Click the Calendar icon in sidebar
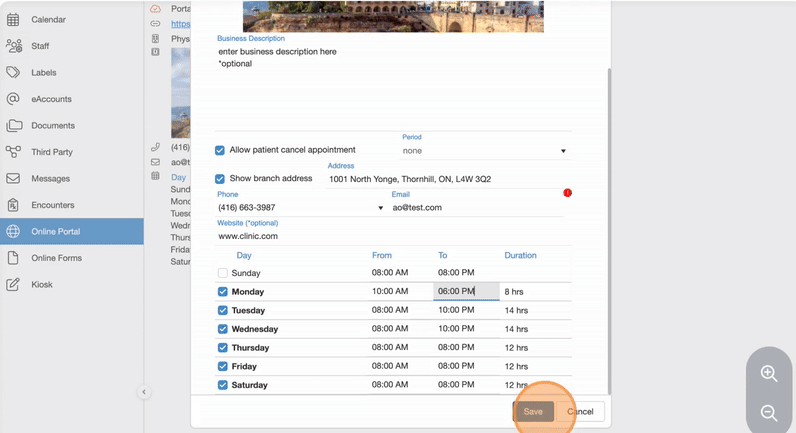 tap(13, 20)
